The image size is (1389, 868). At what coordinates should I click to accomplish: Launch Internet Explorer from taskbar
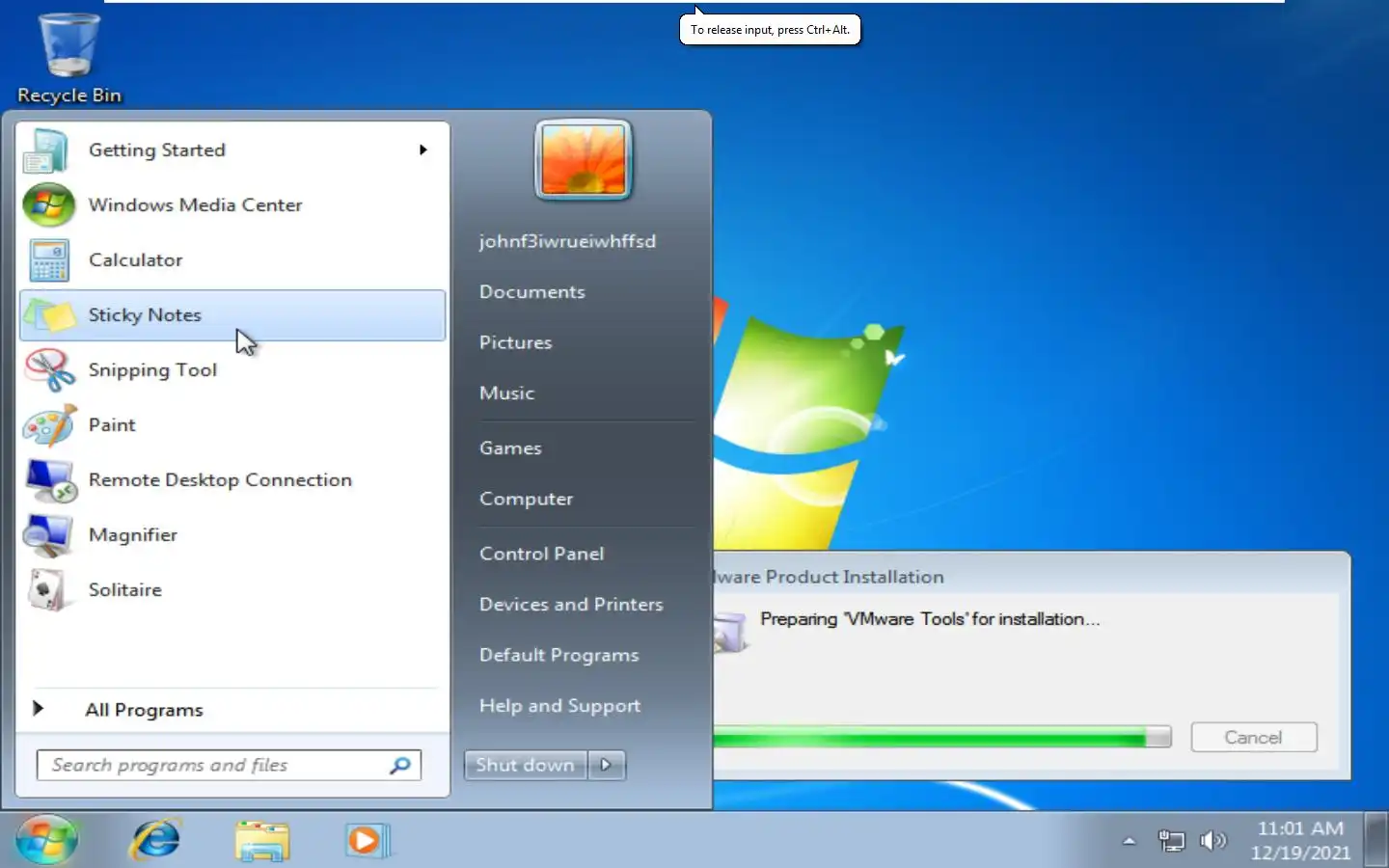(155, 840)
